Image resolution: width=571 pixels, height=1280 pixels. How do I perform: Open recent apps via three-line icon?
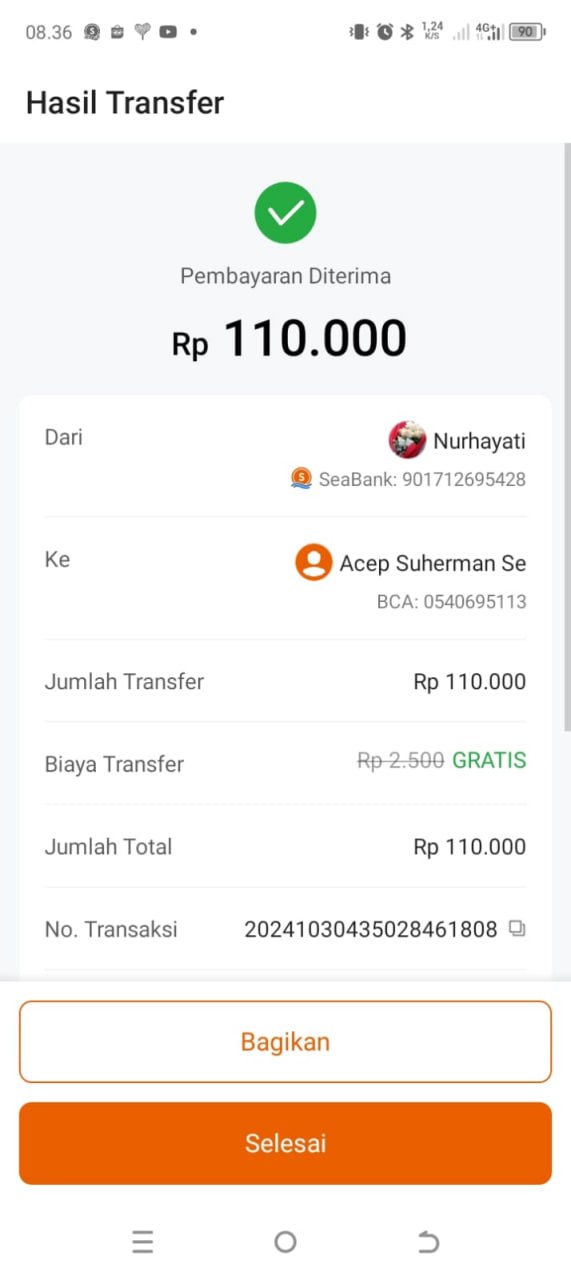pyautogui.click(x=143, y=1242)
